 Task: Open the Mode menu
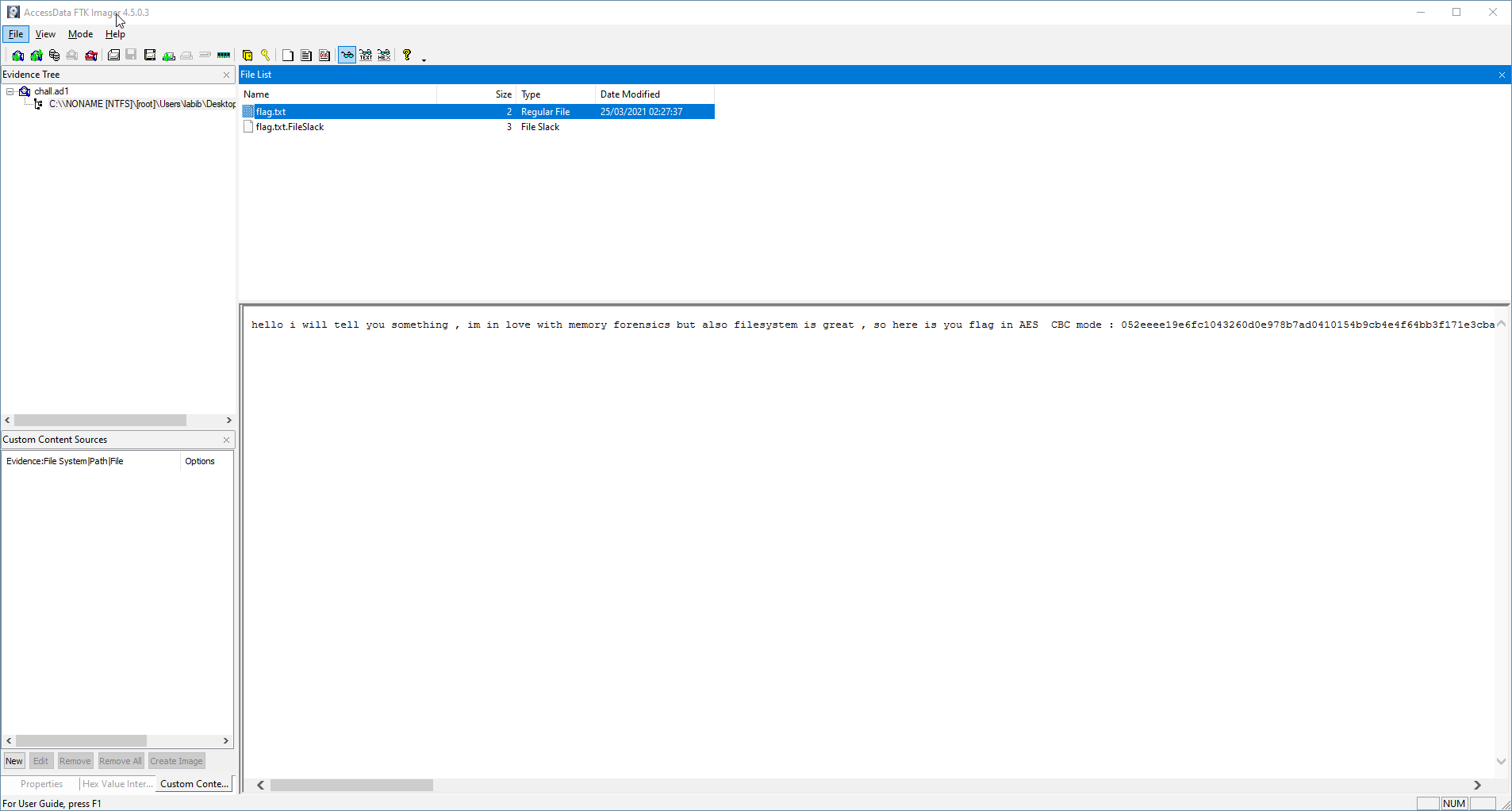coord(80,34)
